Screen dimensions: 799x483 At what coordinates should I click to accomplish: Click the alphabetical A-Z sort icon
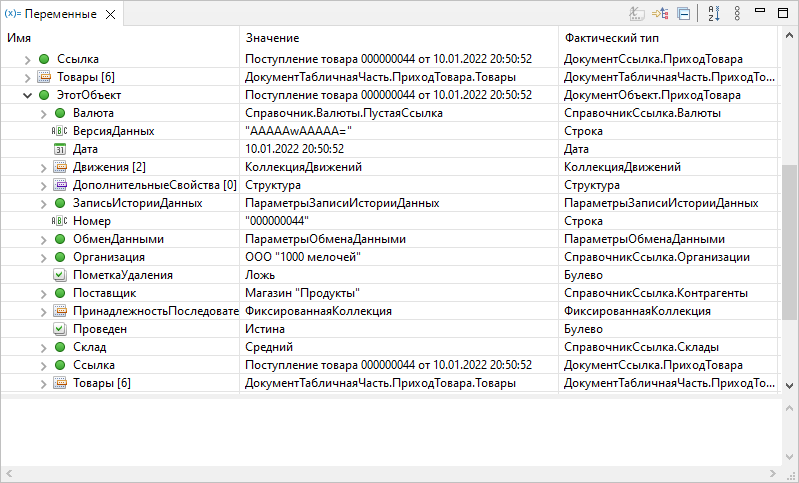pyautogui.click(x=713, y=14)
